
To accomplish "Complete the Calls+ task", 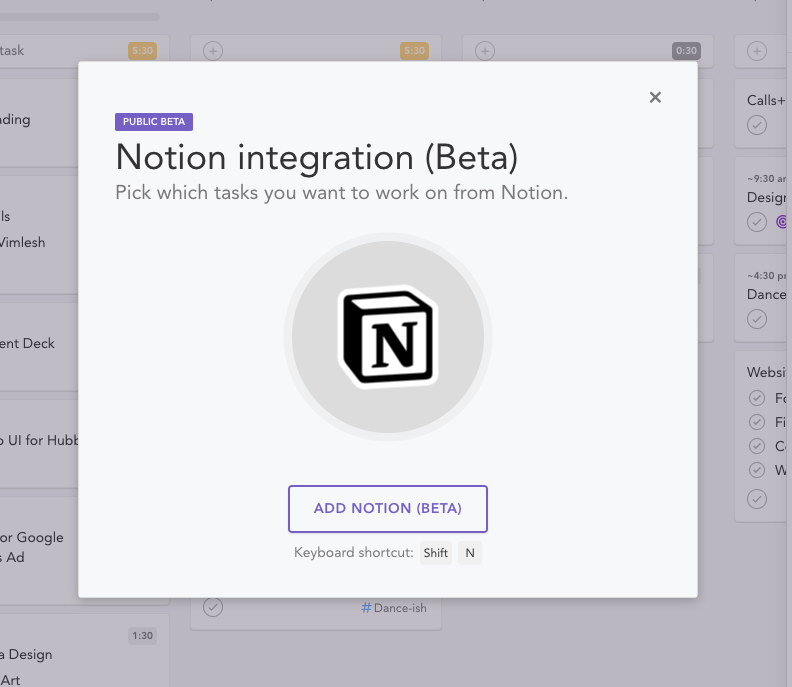I will (x=757, y=125).
